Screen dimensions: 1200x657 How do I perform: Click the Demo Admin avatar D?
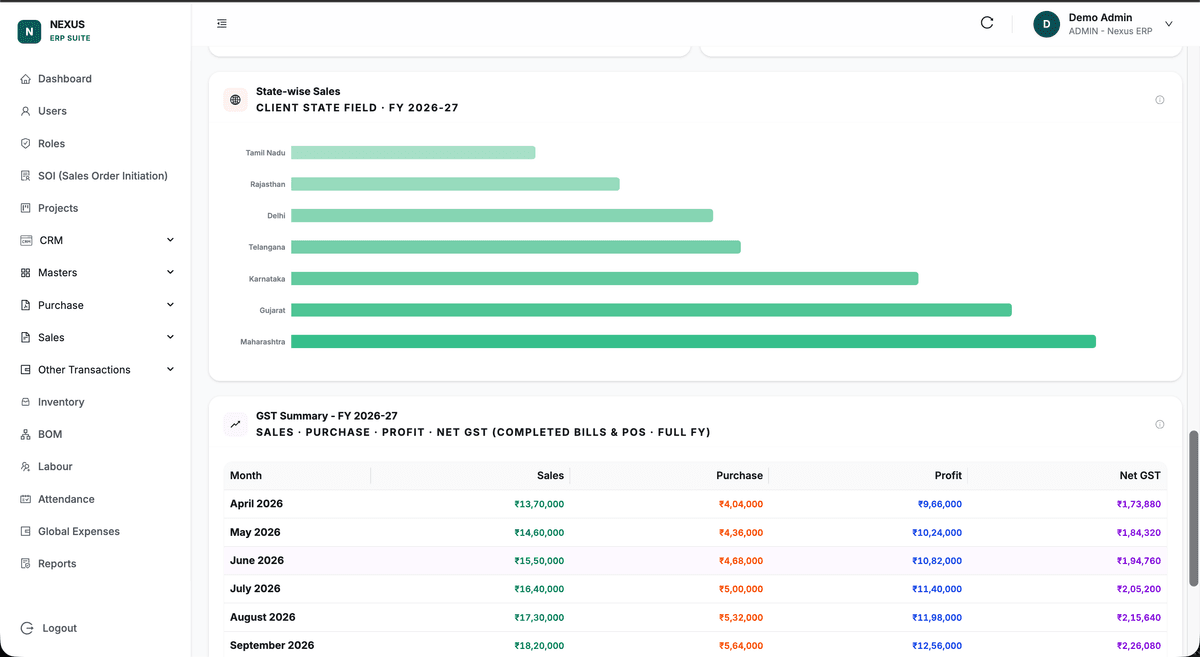[1046, 24]
